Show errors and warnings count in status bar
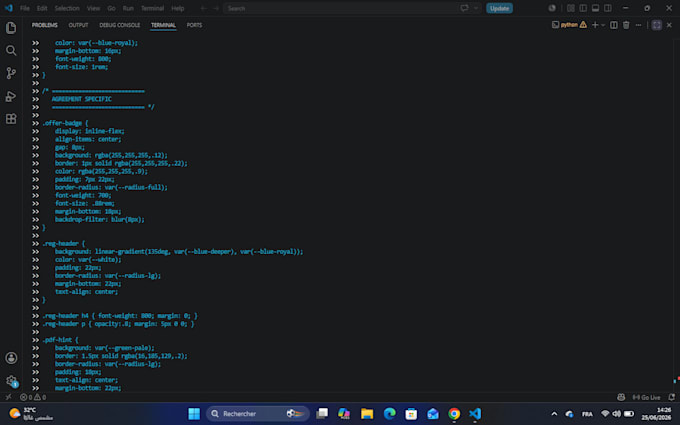Screen dimensions: 680x425 pos(33,397)
